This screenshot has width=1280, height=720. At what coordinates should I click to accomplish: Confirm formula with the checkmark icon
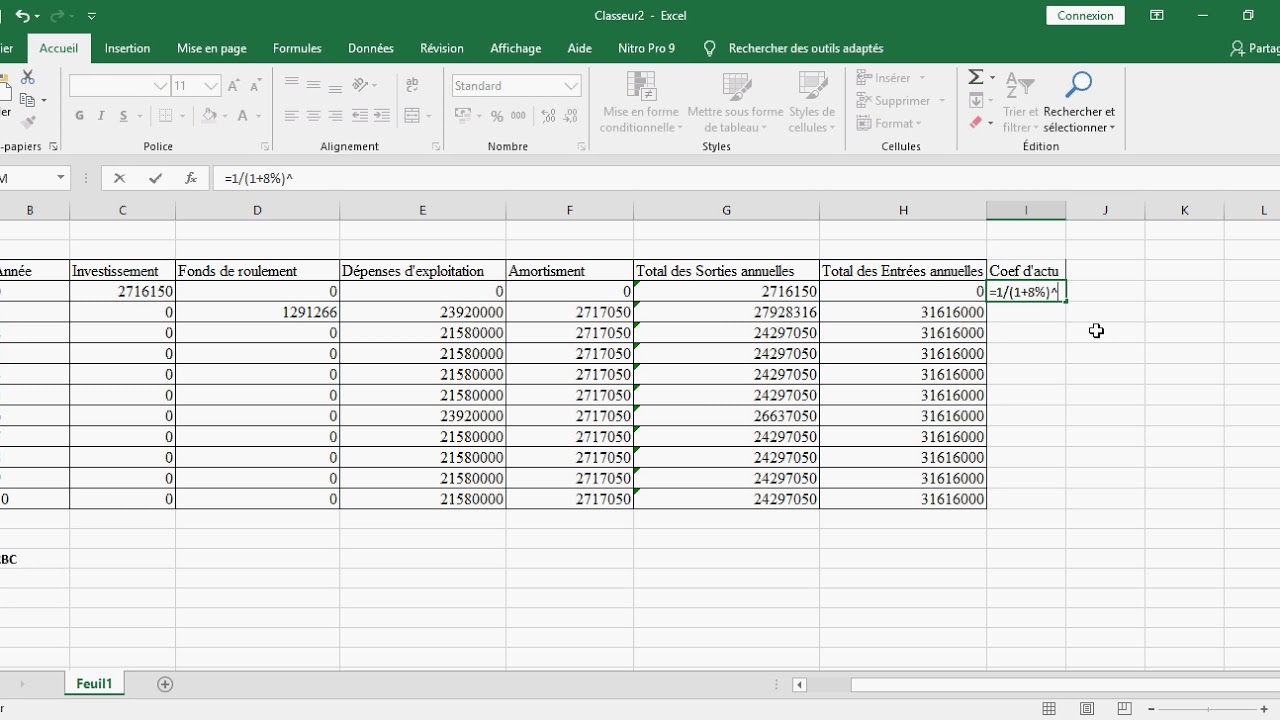[155, 178]
